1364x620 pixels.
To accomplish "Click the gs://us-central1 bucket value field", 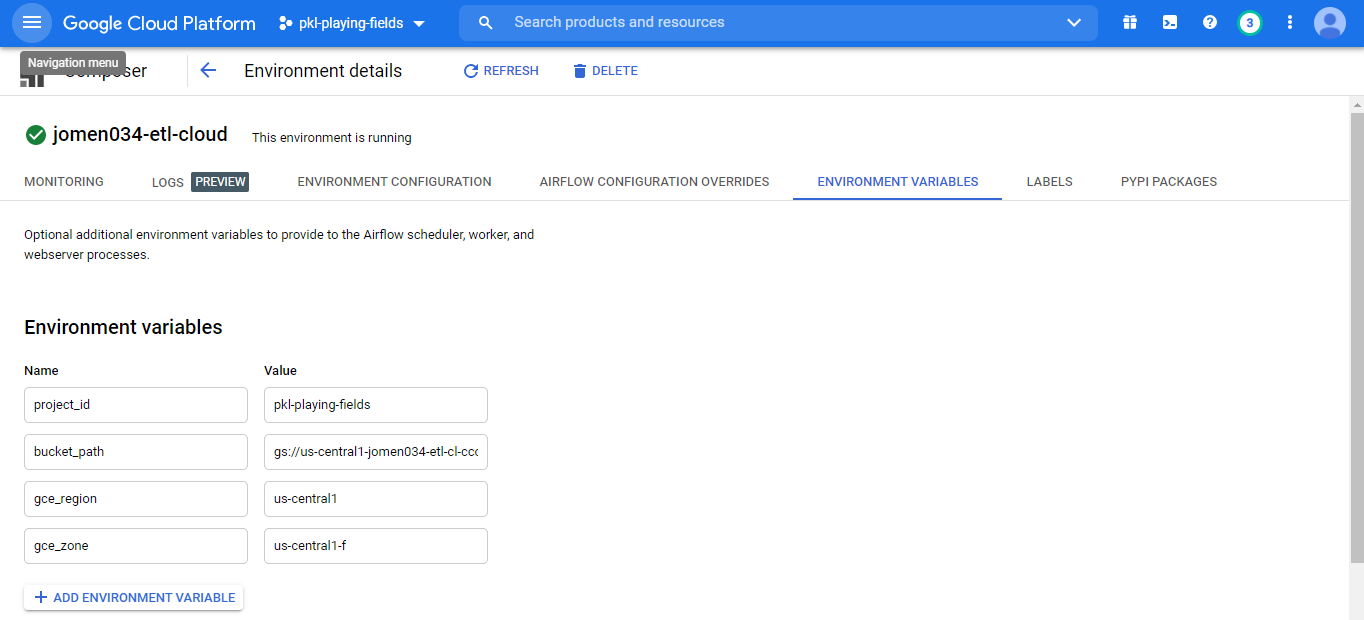I will 376,452.
